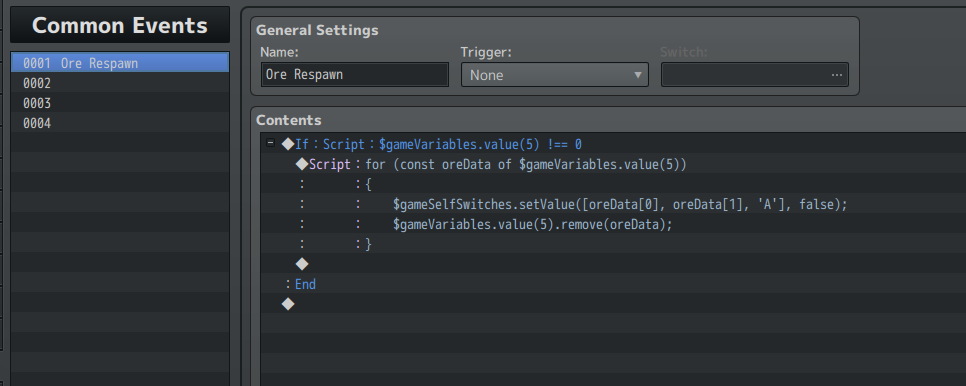Select common event 0004 in list

coord(120,123)
